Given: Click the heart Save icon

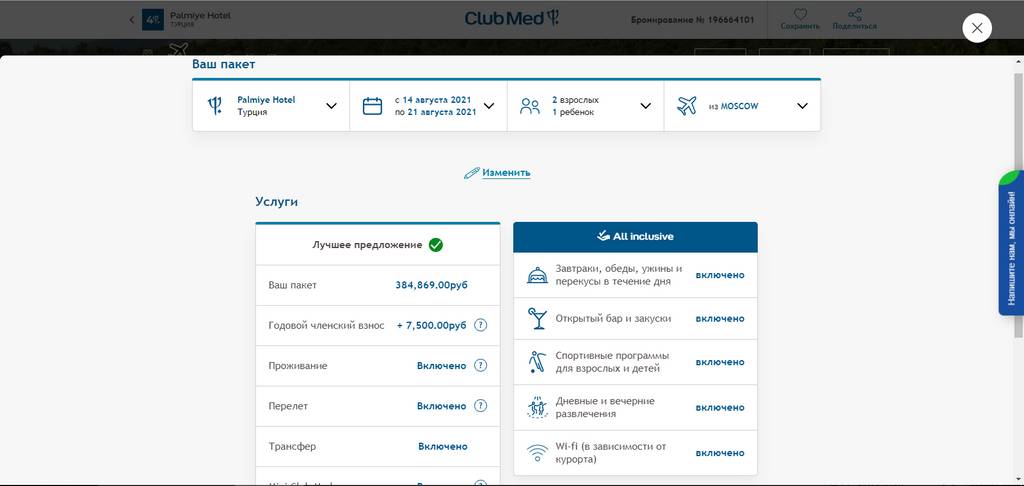Looking at the screenshot, I should pos(800,14).
